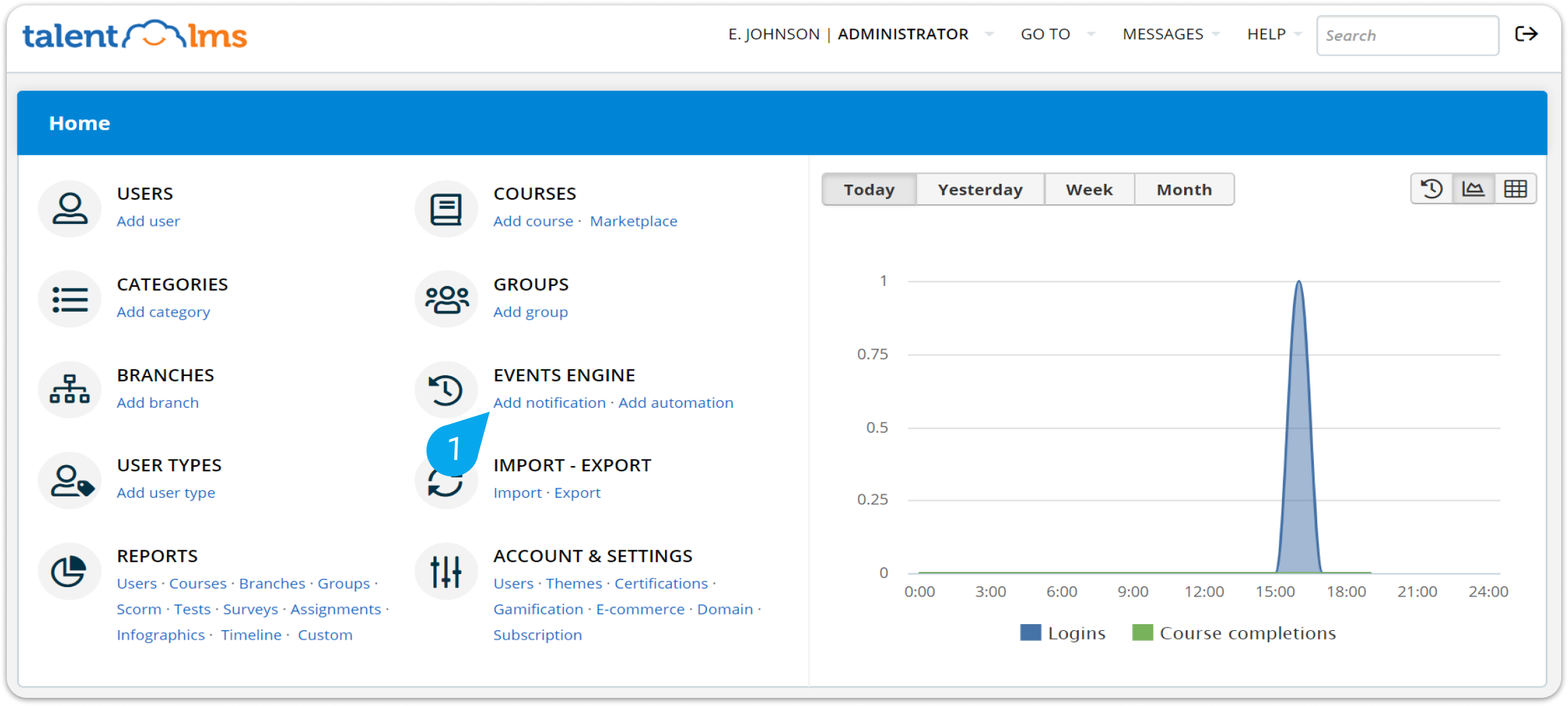The width and height of the screenshot is (1568, 706).
Task: Open the E-commerce settings link
Action: click(x=640, y=609)
